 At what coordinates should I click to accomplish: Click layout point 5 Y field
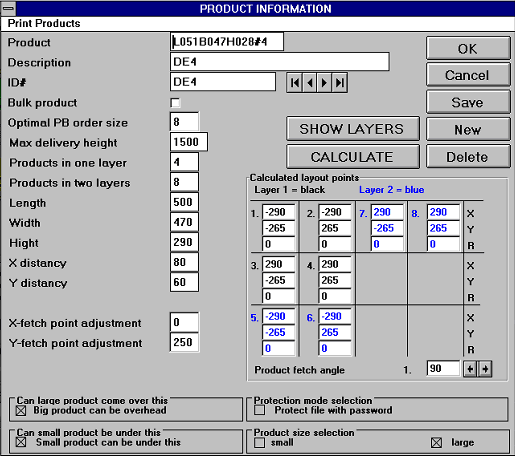(x=279, y=332)
